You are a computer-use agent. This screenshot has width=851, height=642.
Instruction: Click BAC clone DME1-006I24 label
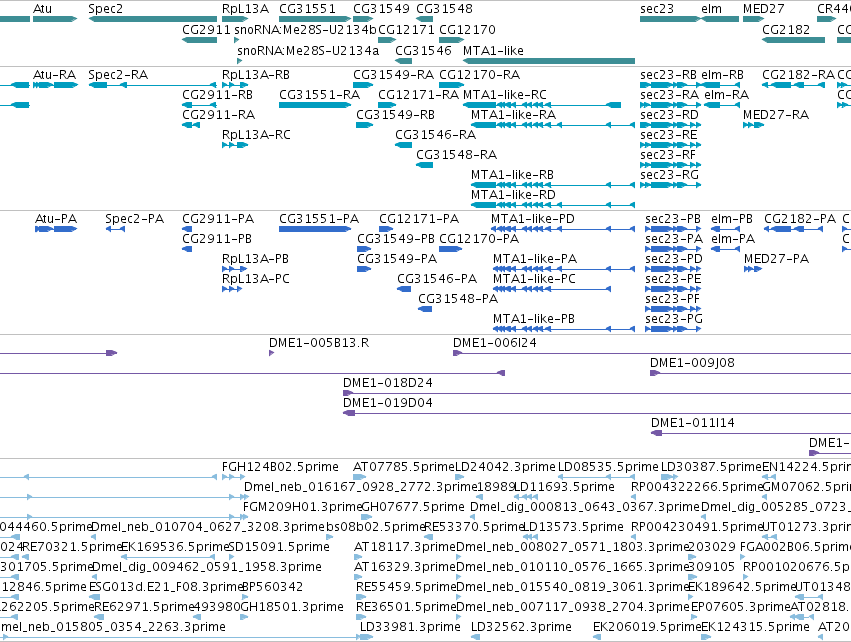494,343
